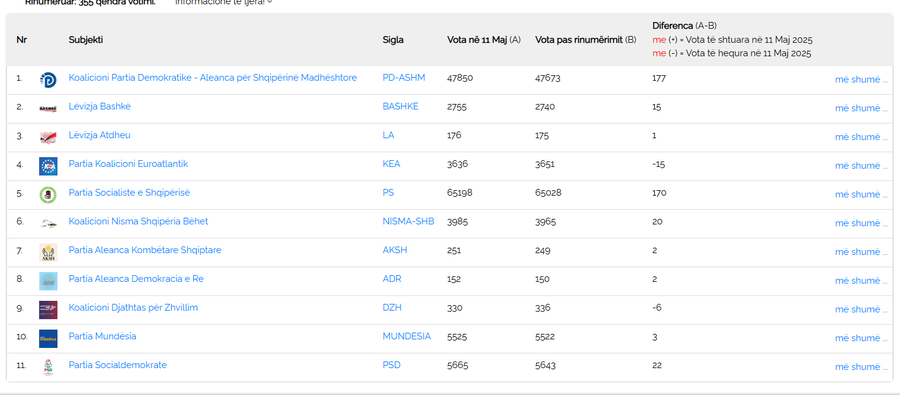This screenshot has height=395, width=900.
Task: Click the Lëvizja Bashkë party logo
Action: click(48, 109)
